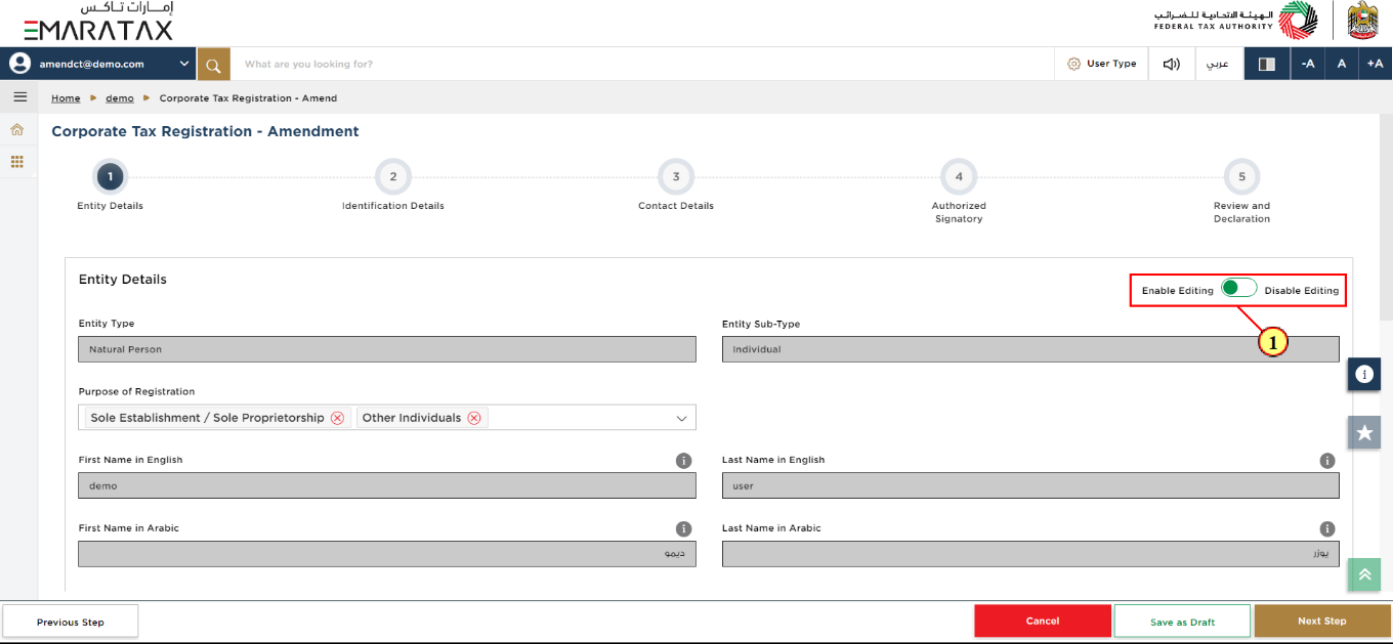
Task: Click the demo breadcrumb link
Action: [x=120, y=99]
